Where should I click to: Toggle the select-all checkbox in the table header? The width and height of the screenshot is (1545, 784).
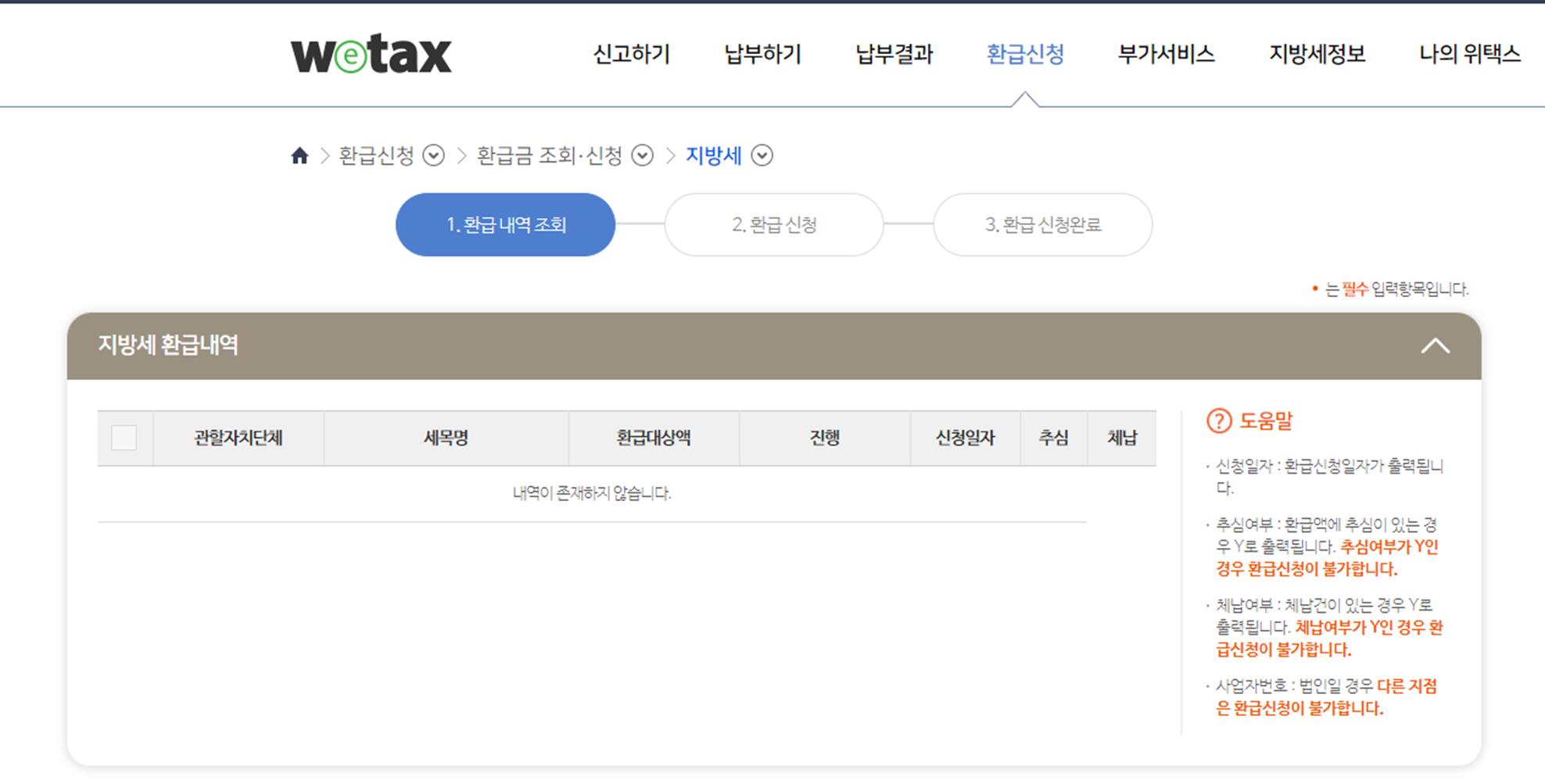point(125,439)
